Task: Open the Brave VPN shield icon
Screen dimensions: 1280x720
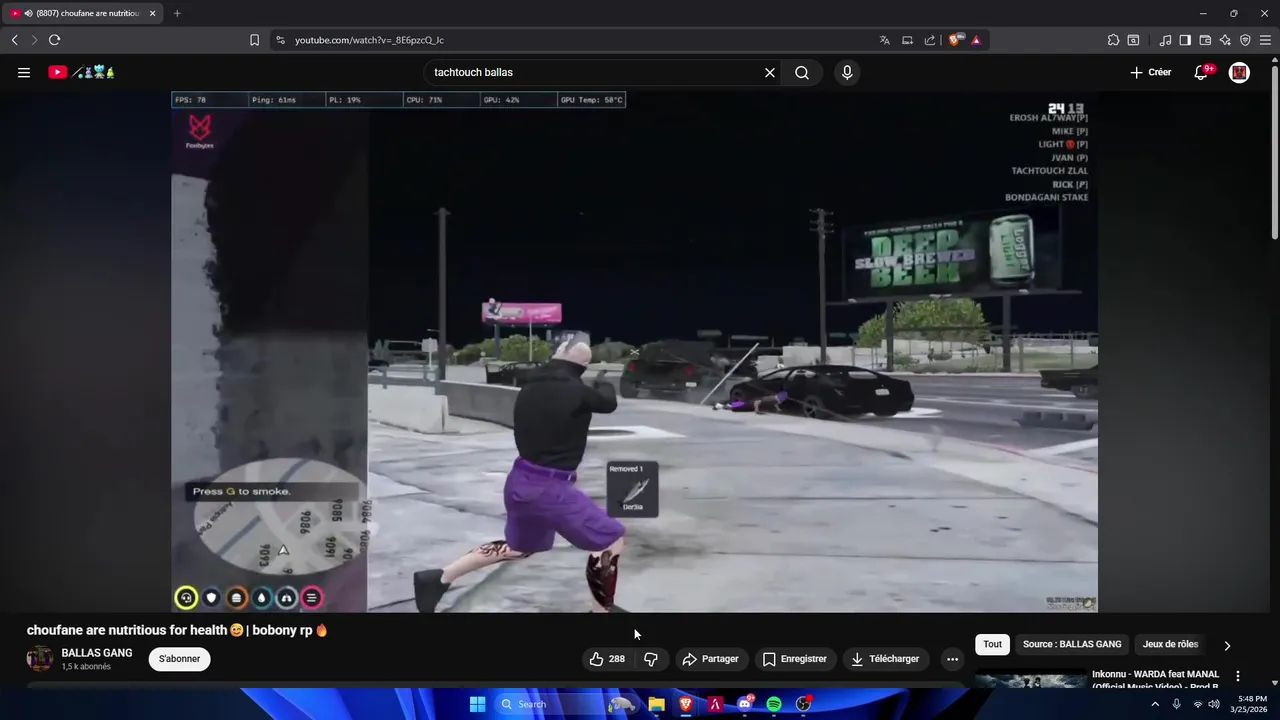Action: click(1245, 40)
